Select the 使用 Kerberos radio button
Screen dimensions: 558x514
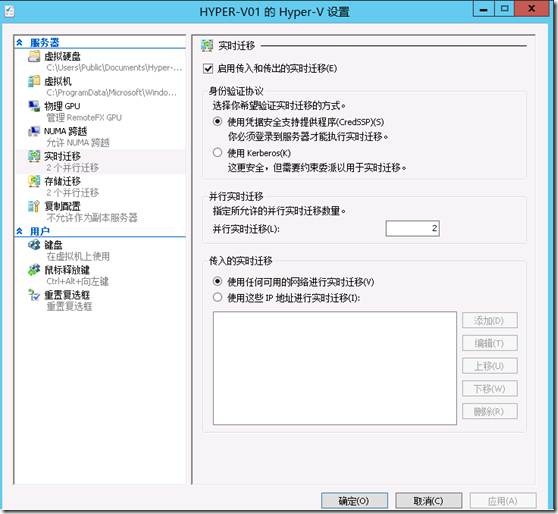click(217, 153)
